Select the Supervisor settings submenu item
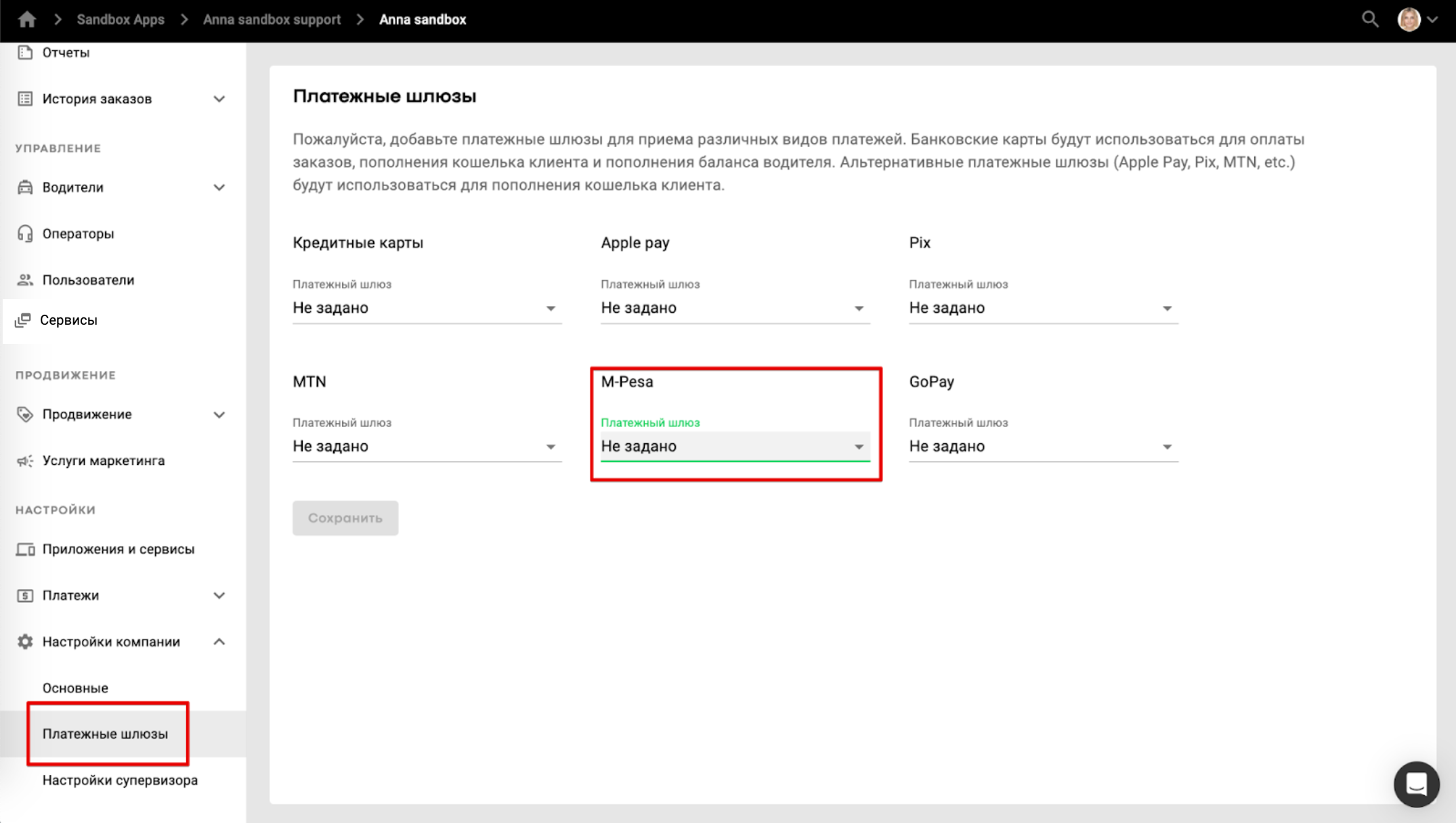1456x823 pixels. [x=120, y=780]
